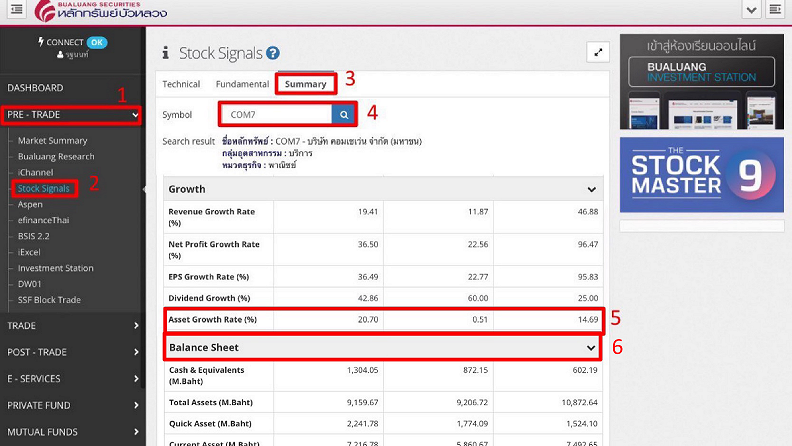Viewport: 792px width, 446px height.
Task: Open Market Summary in sidebar
Action: tap(52, 141)
